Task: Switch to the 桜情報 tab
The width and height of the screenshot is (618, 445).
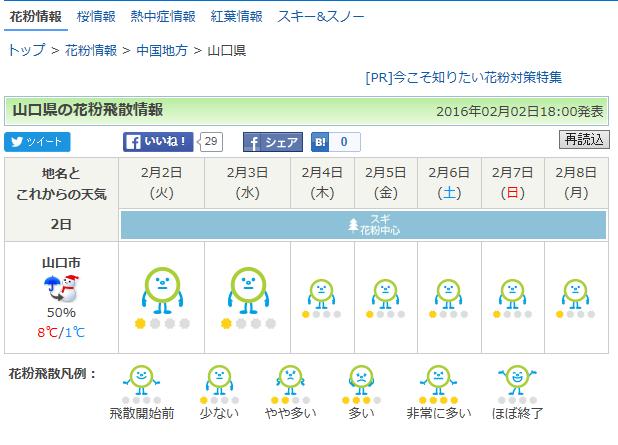Action: 96,17
